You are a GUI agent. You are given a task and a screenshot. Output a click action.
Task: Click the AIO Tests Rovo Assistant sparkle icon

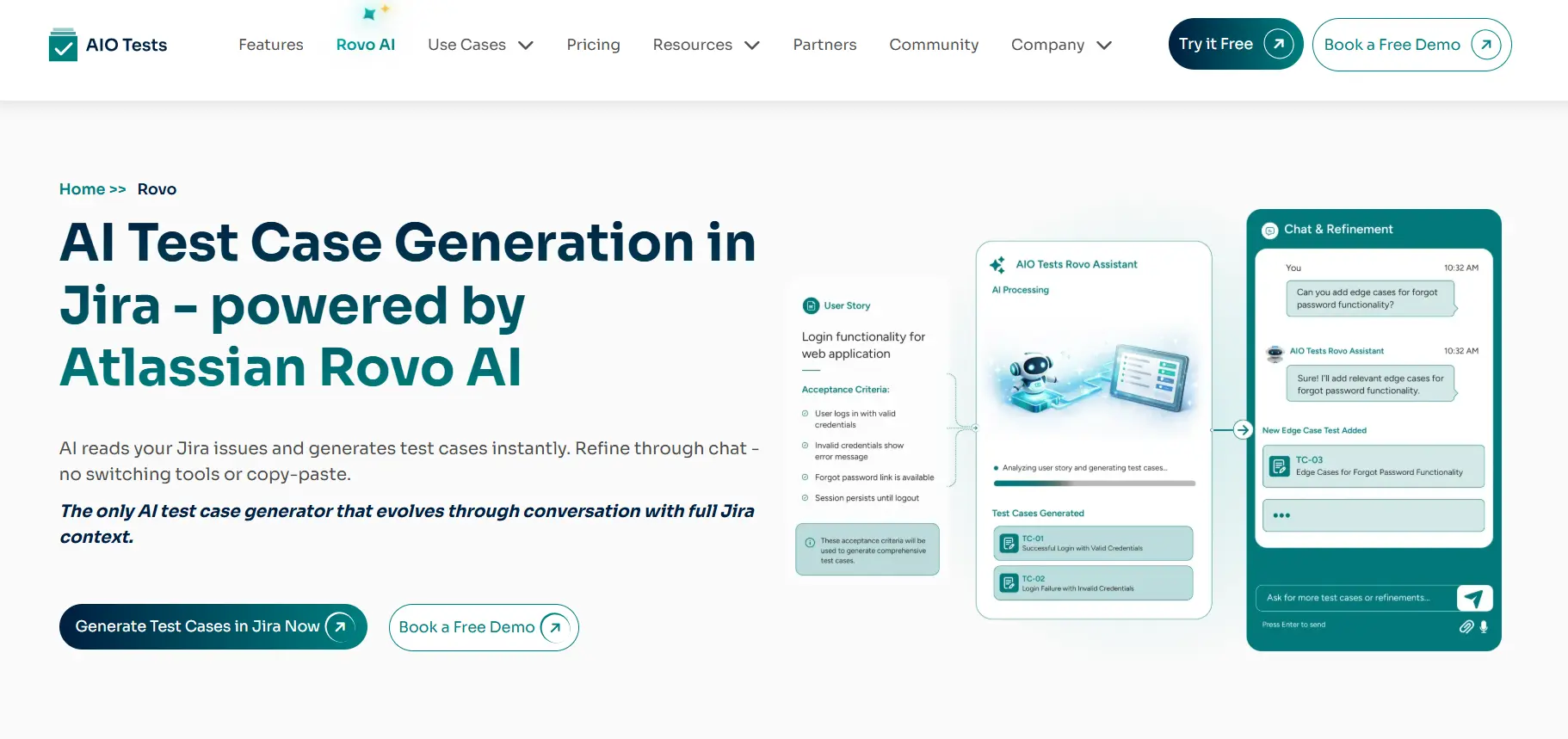997,265
